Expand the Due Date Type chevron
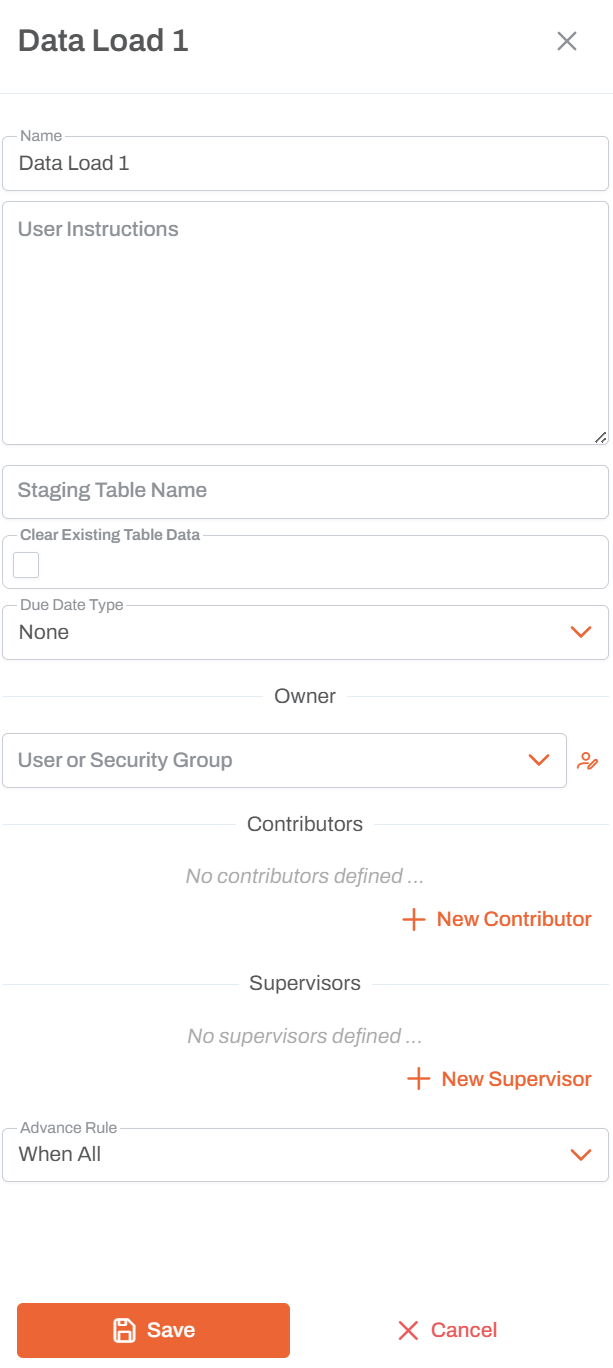Image resolution: width=613 pixels, height=1368 pixels. pyautogui.click(x=581, y=631)
